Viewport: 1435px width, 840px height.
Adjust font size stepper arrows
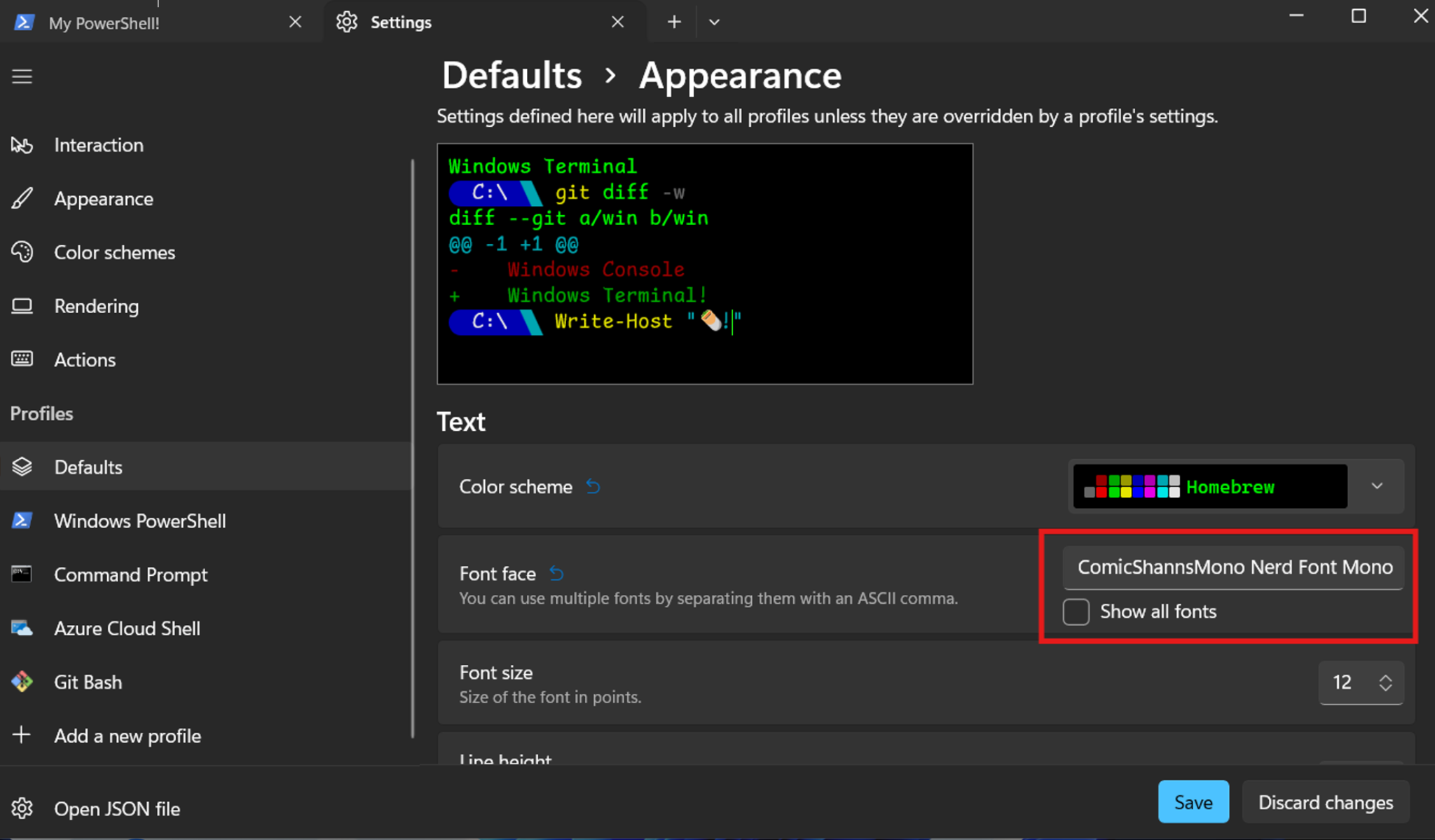tap(1385, 682)
